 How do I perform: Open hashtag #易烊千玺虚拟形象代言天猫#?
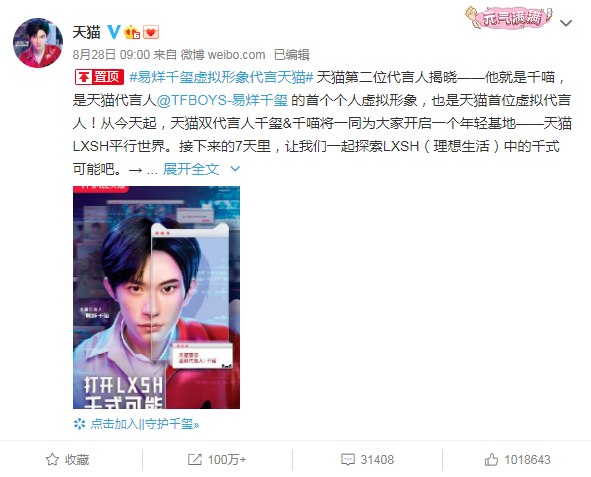pyautogui.click(x=221, y=78)
